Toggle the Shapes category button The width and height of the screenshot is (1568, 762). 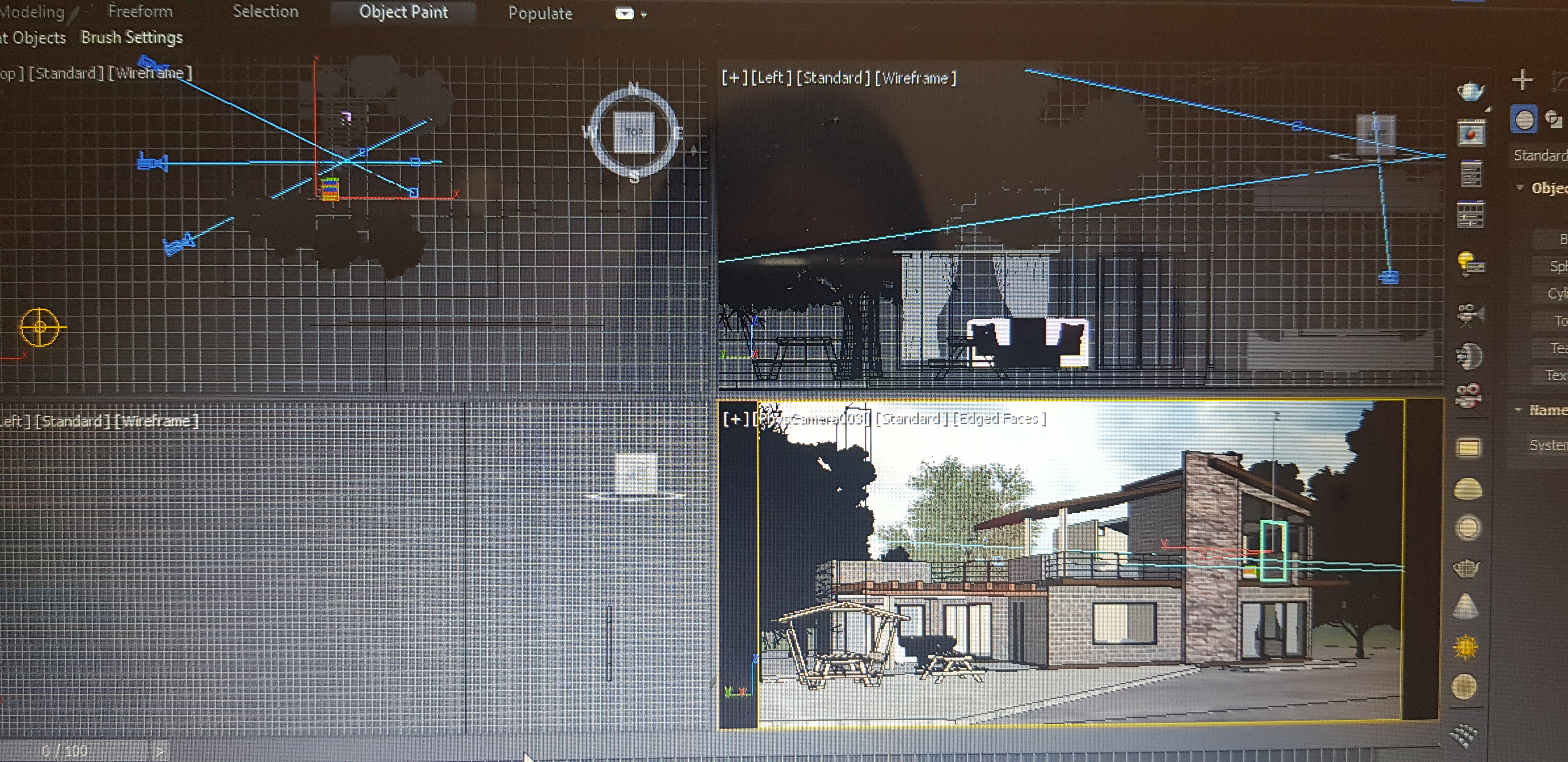pos(1554,119)
